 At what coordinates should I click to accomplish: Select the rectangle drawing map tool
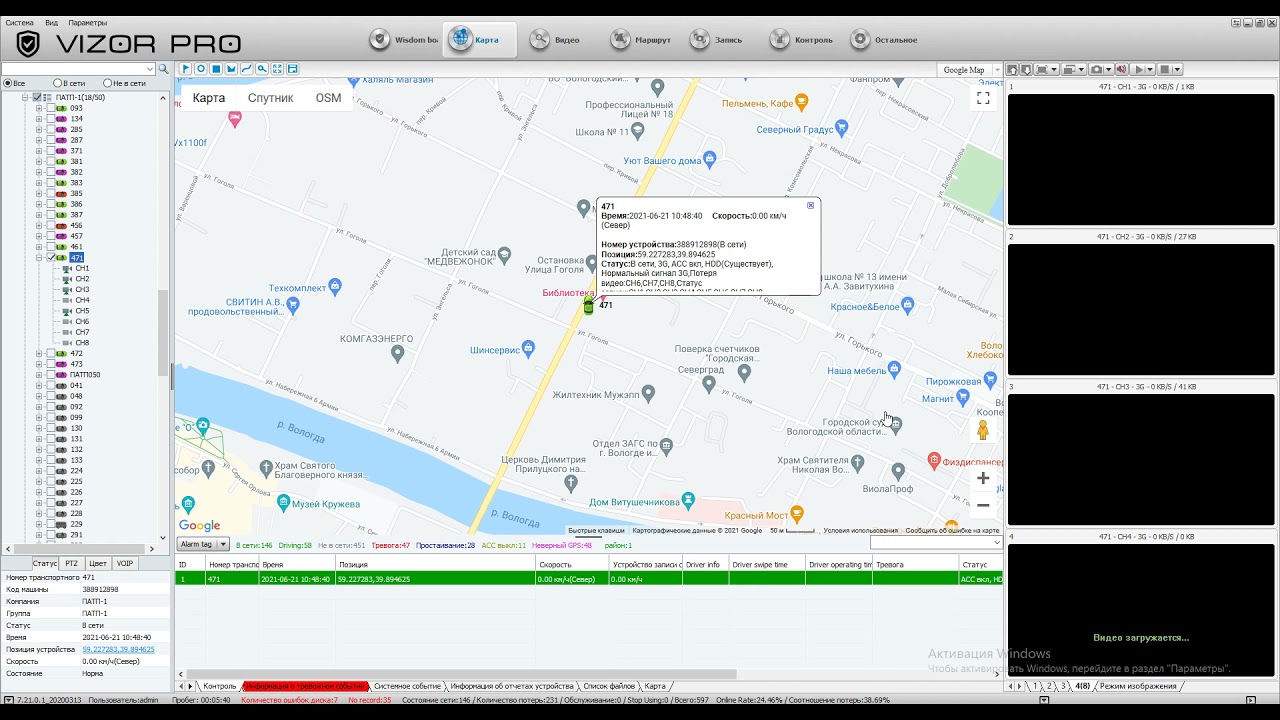pos(216,69)
